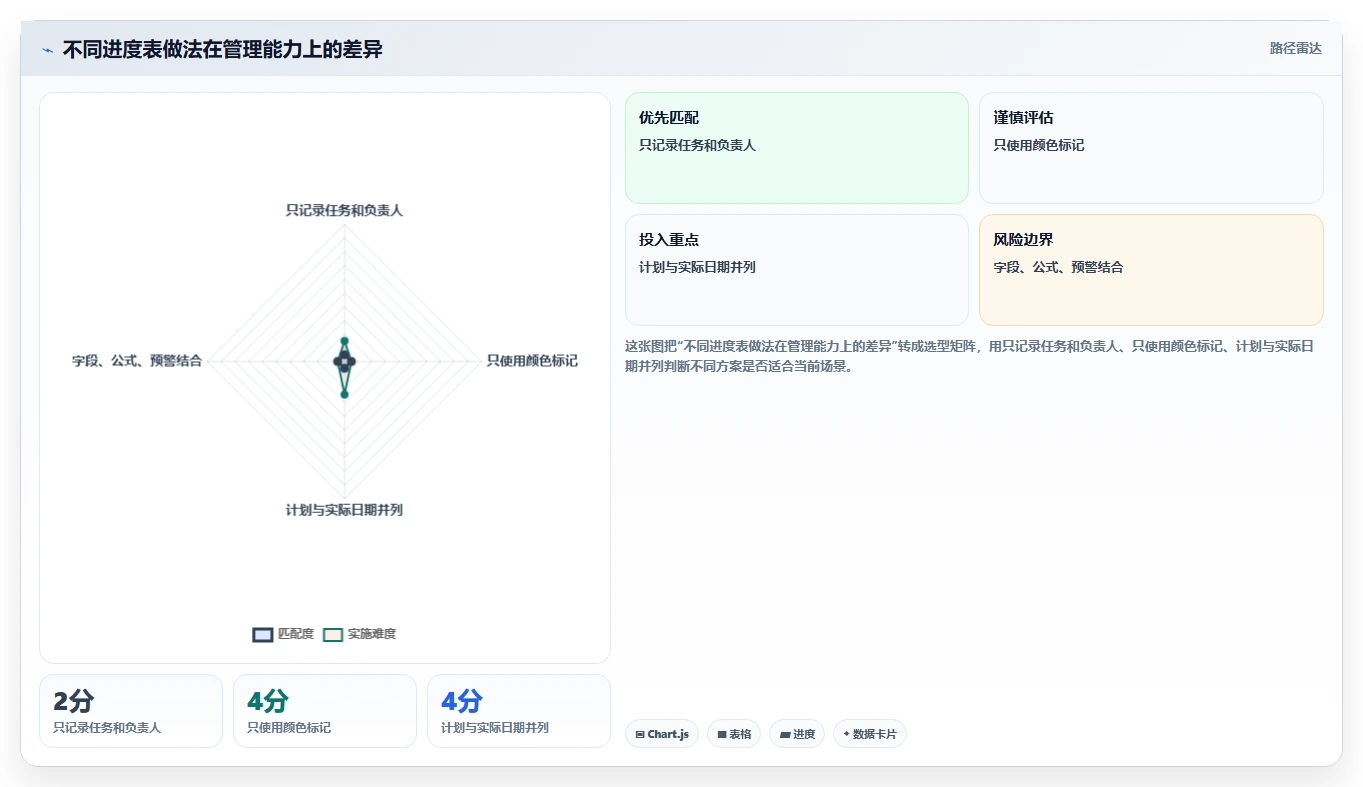Open the 优先匹配 card
This screenshot has height=787, width=1363.
pos(797,148)
